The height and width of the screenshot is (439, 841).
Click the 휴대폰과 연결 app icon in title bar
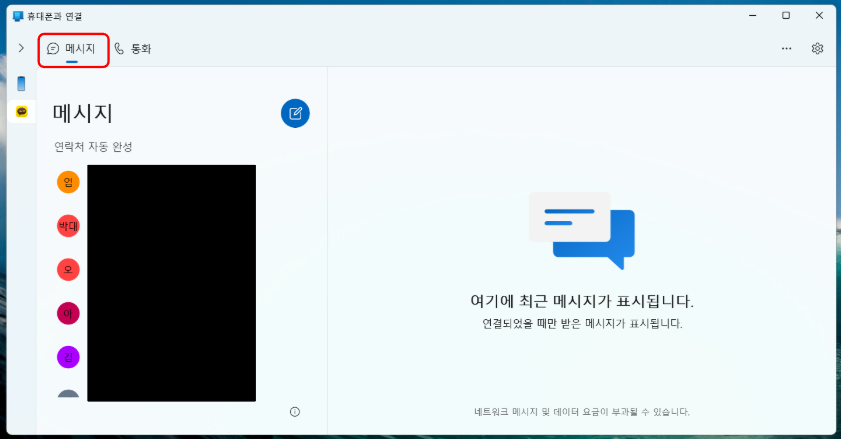(x=18, y=16)
